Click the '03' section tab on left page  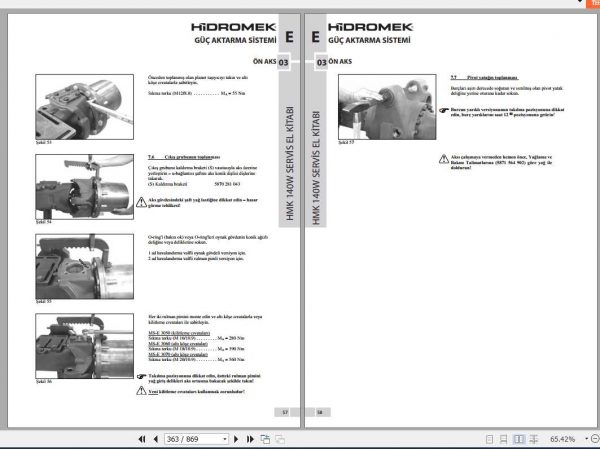284,62
